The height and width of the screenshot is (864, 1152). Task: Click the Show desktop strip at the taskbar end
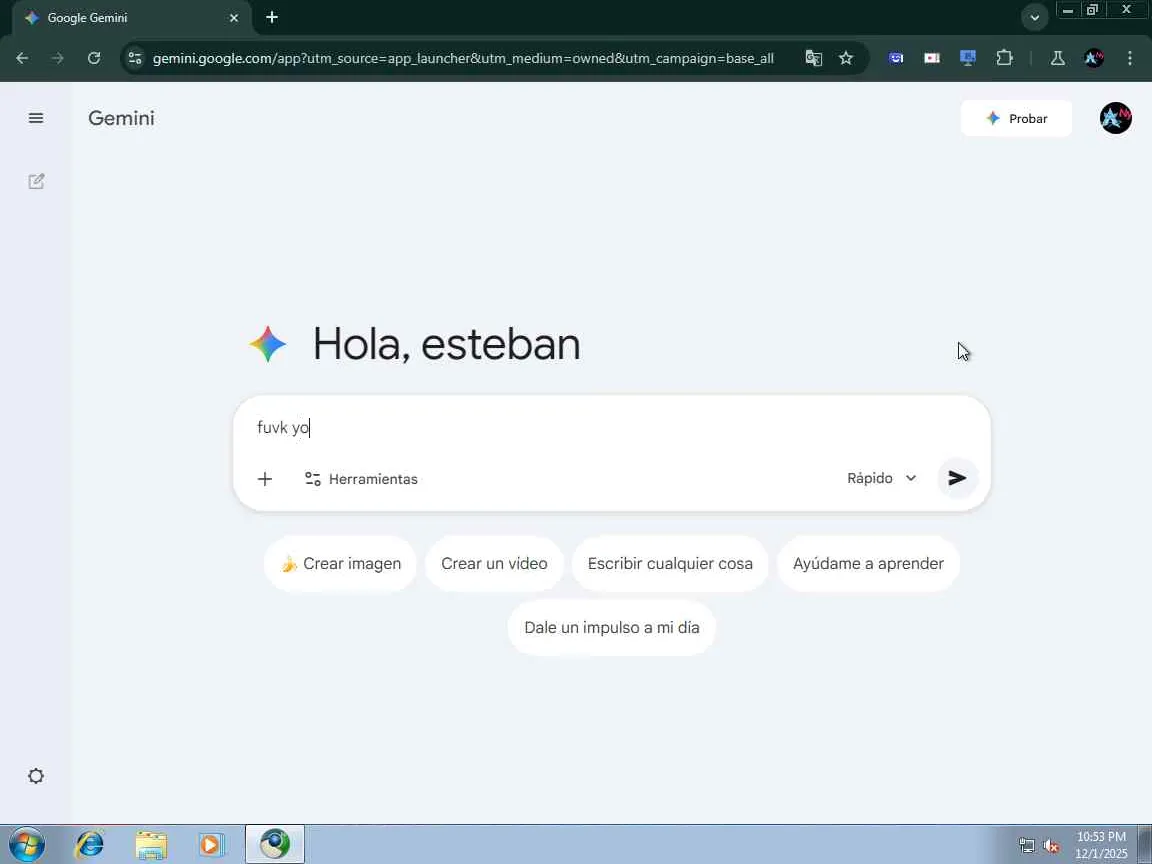1145,845
